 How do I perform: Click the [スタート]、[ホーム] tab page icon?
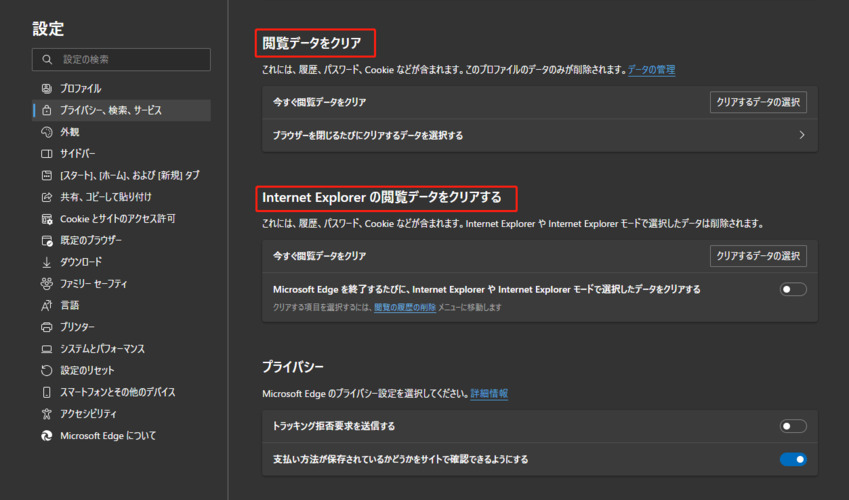click(47, 175)
